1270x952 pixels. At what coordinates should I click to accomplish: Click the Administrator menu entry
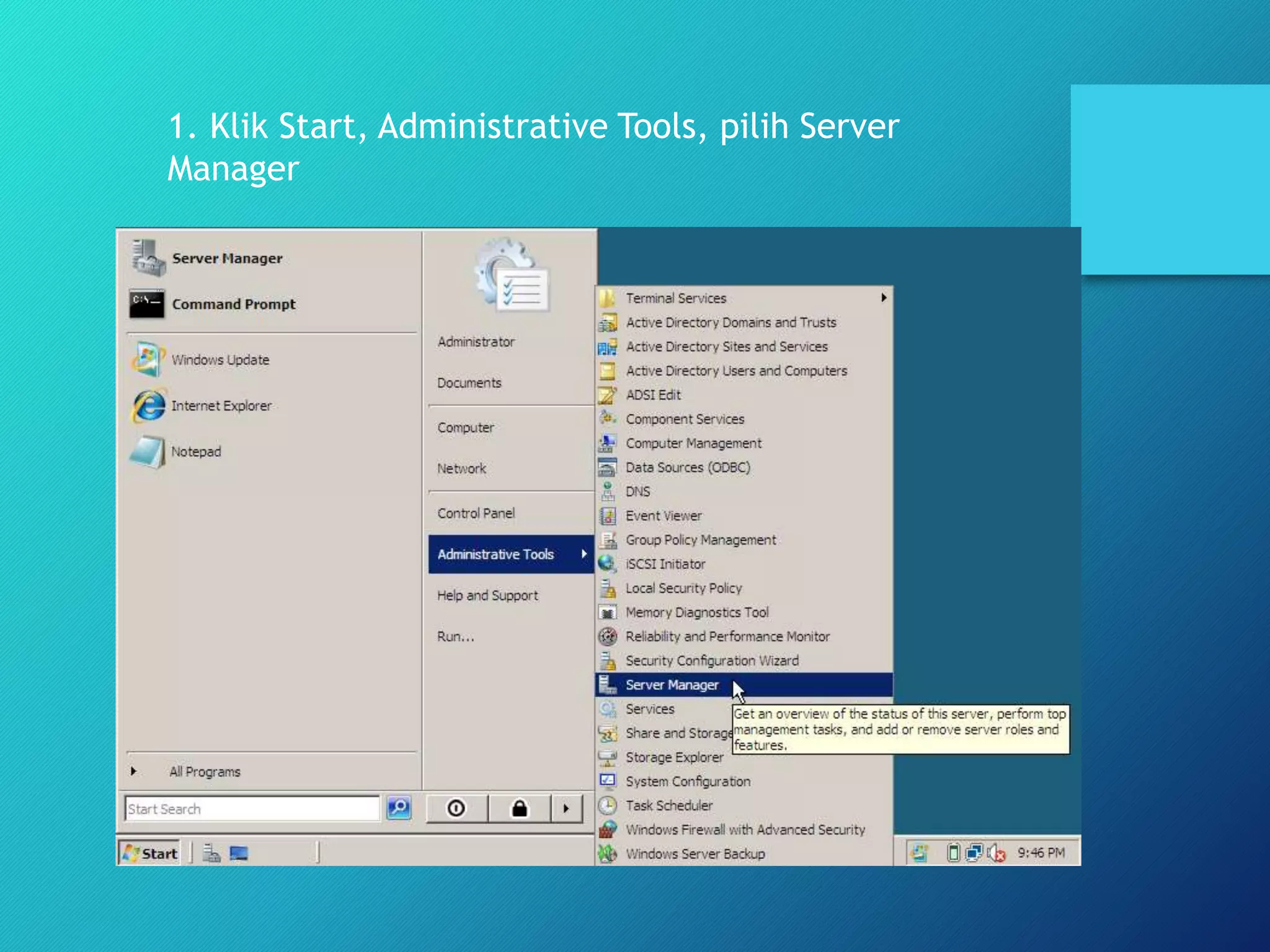[x=476, y=342]
